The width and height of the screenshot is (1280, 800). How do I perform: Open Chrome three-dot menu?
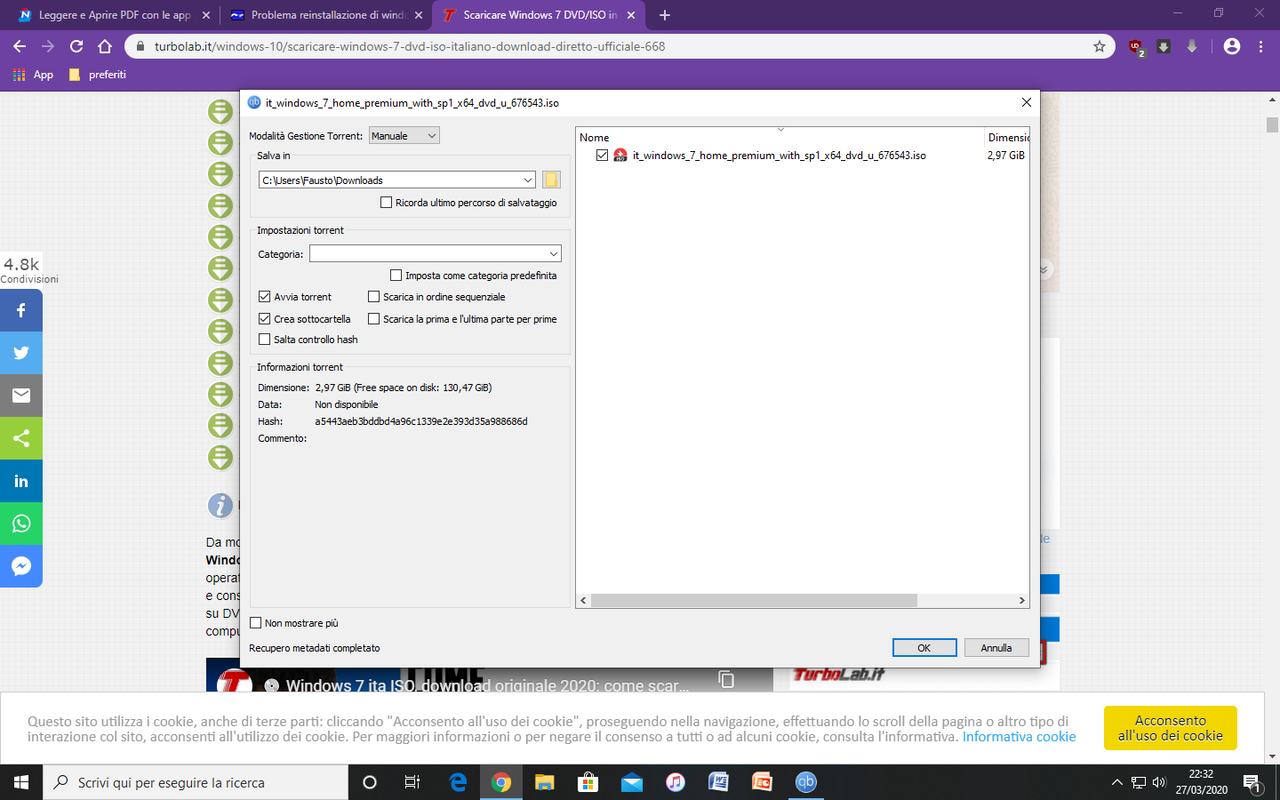click(1260, 46)
